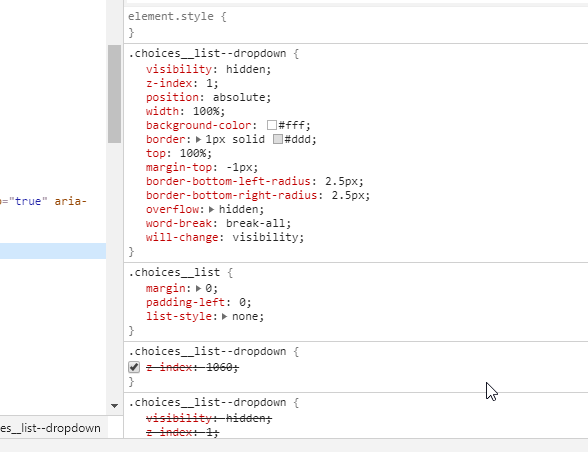The height and width of the screenshot is (452, 588).
Task: Open the #ddd border color swatch
Action: (278, 139)
